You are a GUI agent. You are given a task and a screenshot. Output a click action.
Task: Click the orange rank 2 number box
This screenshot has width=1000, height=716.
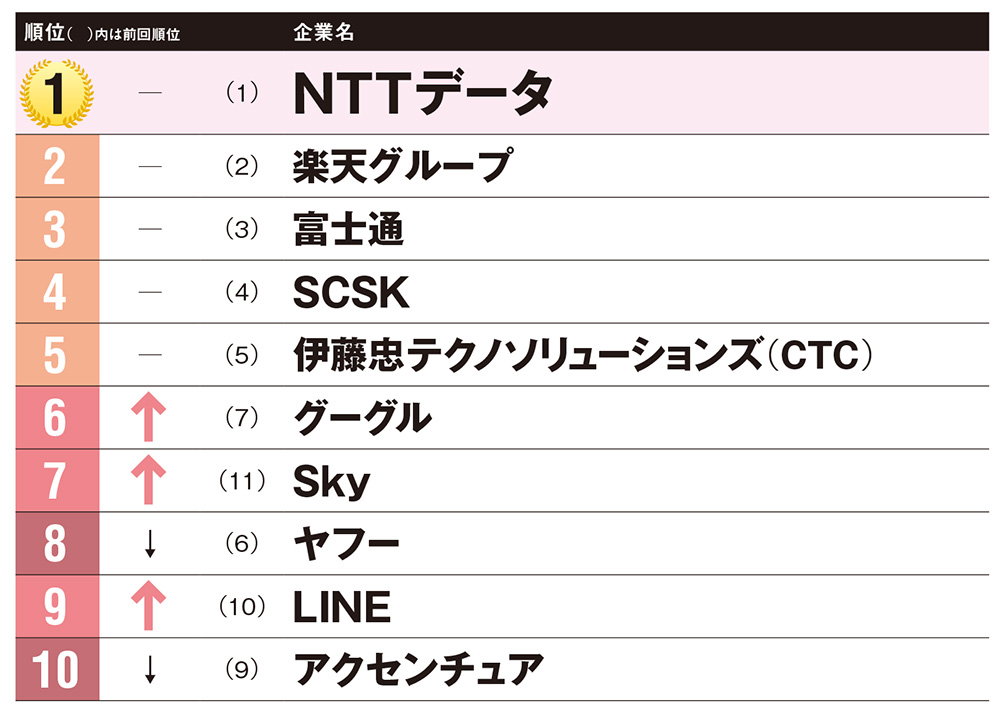[x=57, y=166]
